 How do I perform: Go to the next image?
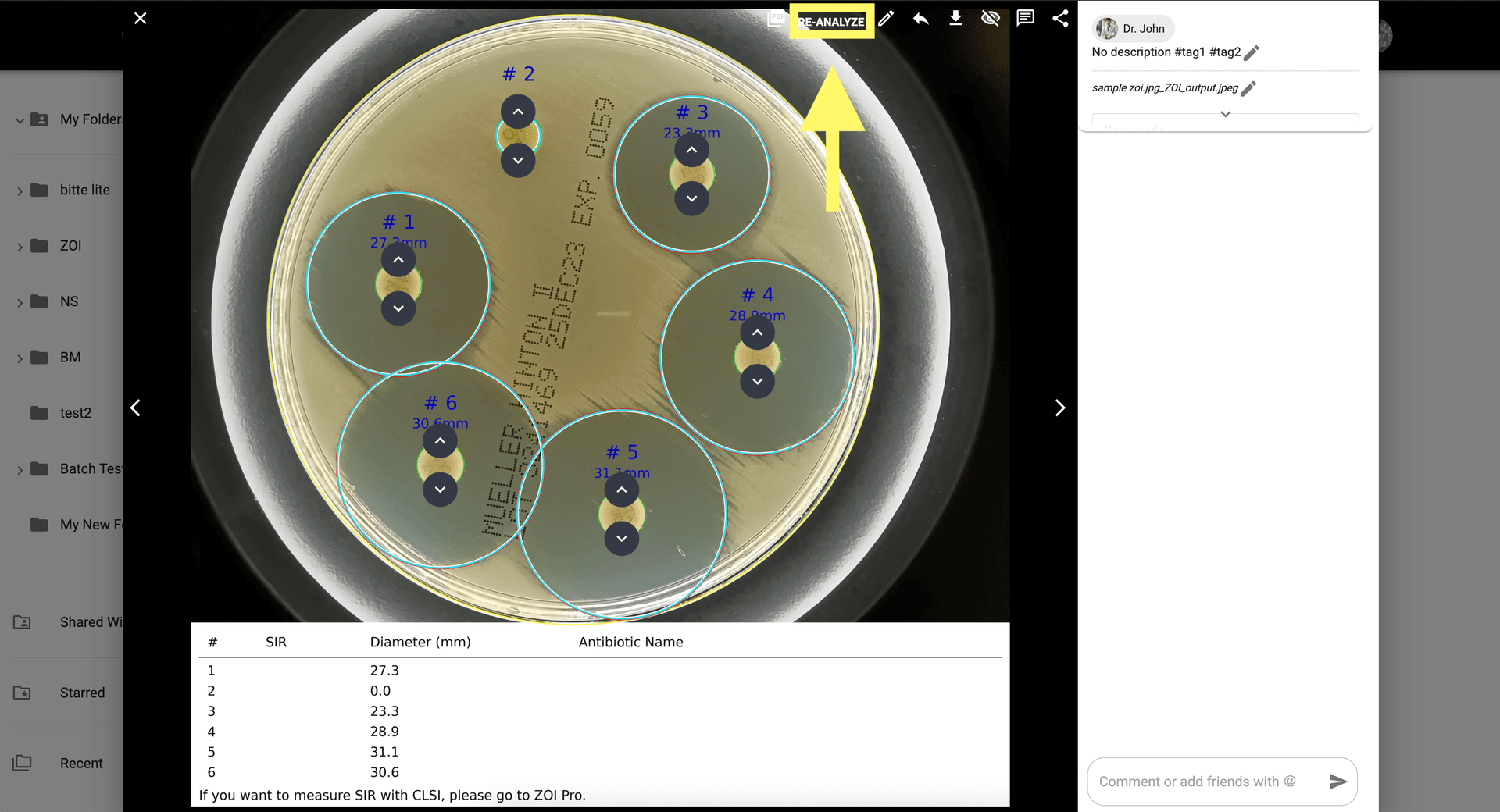click(x=1059, y=408)
